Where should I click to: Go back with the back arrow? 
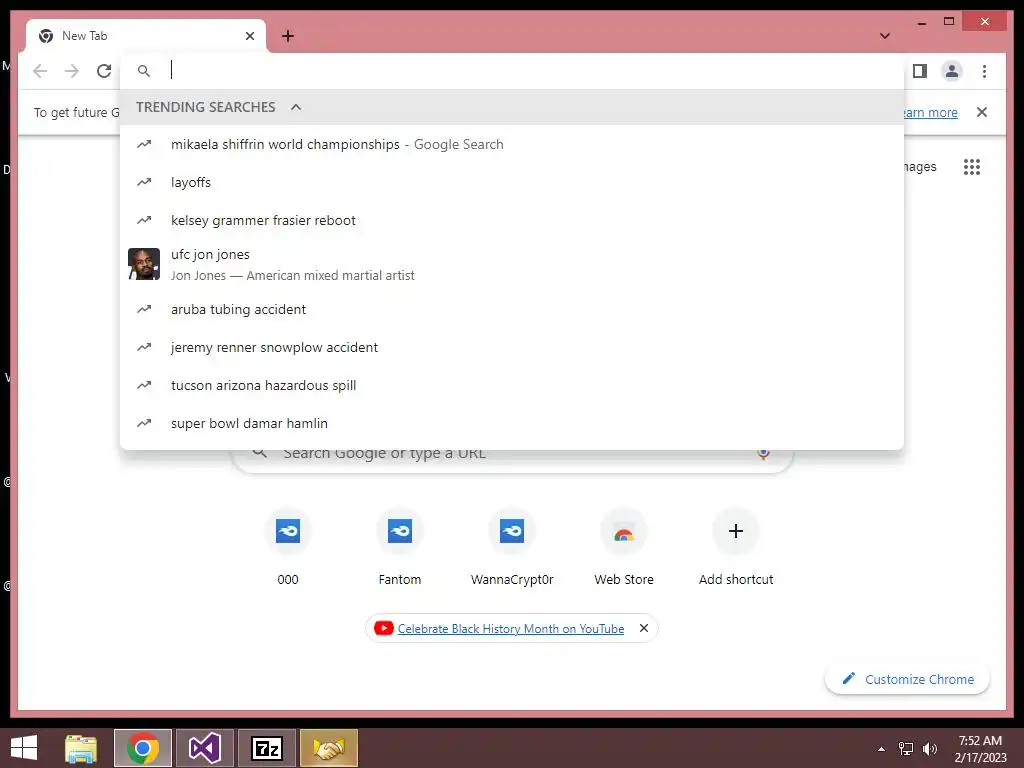[40, 71]
